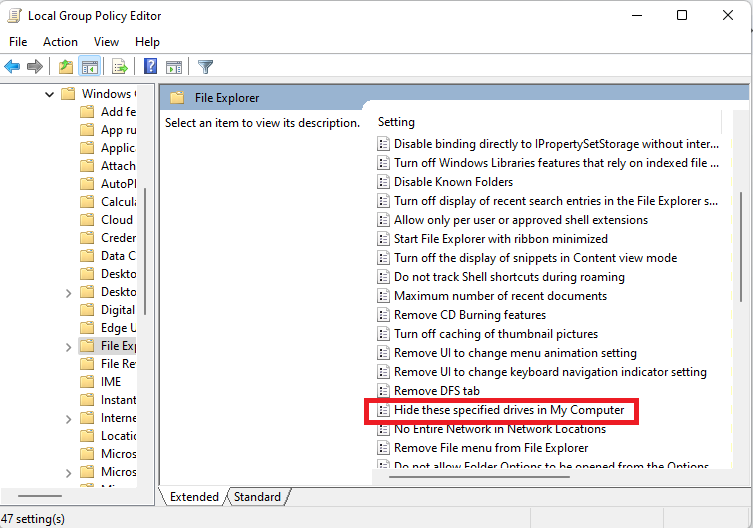753x528 pixels.
Task: Open the Action menu
Action: [x=61, y=42]
